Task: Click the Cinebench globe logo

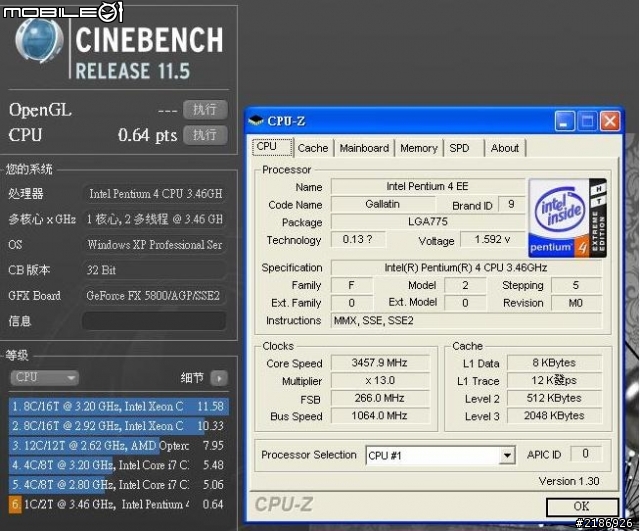Action: click(39, 41)
